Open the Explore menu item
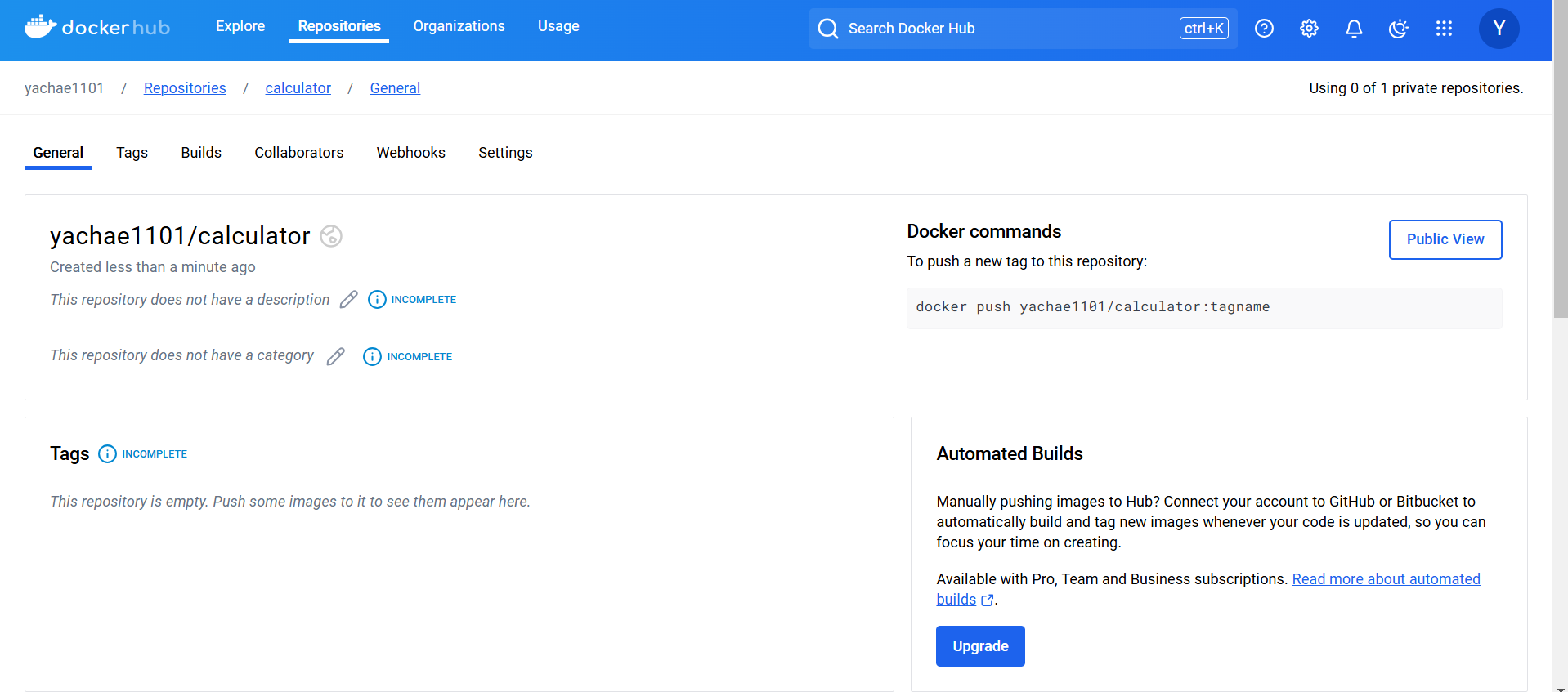Viewport: 1568px width, 692px height. pyautogui.click(x=240, y=26)
